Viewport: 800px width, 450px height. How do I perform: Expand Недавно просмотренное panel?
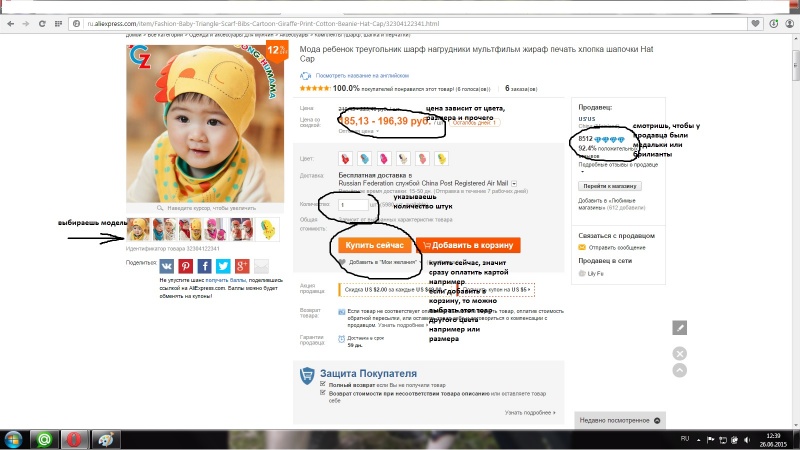pos(620,420)
